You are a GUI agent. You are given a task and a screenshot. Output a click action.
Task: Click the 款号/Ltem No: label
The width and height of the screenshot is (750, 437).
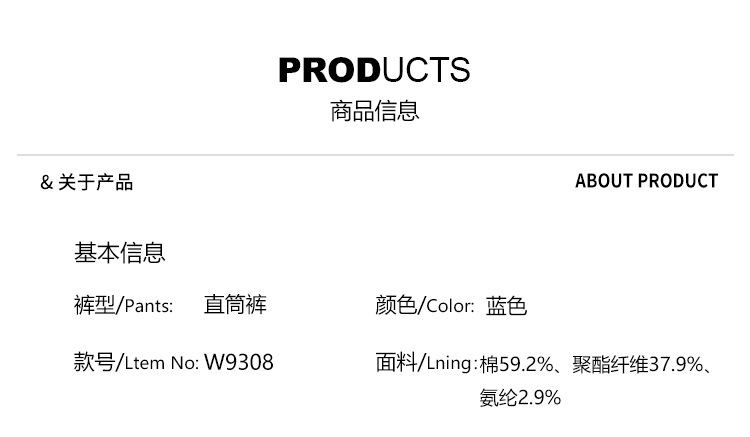tap(136, 362)
